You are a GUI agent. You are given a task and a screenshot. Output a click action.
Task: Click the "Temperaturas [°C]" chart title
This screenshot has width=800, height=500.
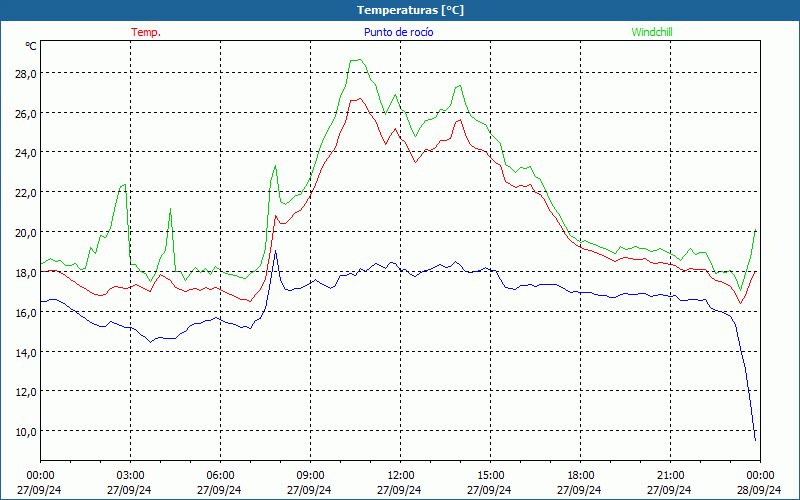tap(410, 10)
